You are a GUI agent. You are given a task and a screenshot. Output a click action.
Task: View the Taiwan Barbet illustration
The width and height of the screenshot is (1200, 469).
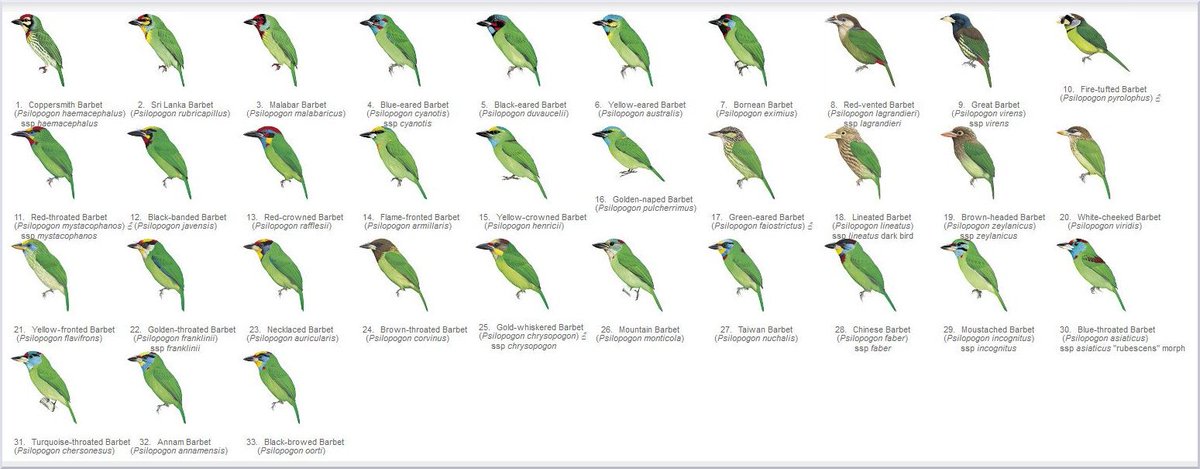click(737, 274)
